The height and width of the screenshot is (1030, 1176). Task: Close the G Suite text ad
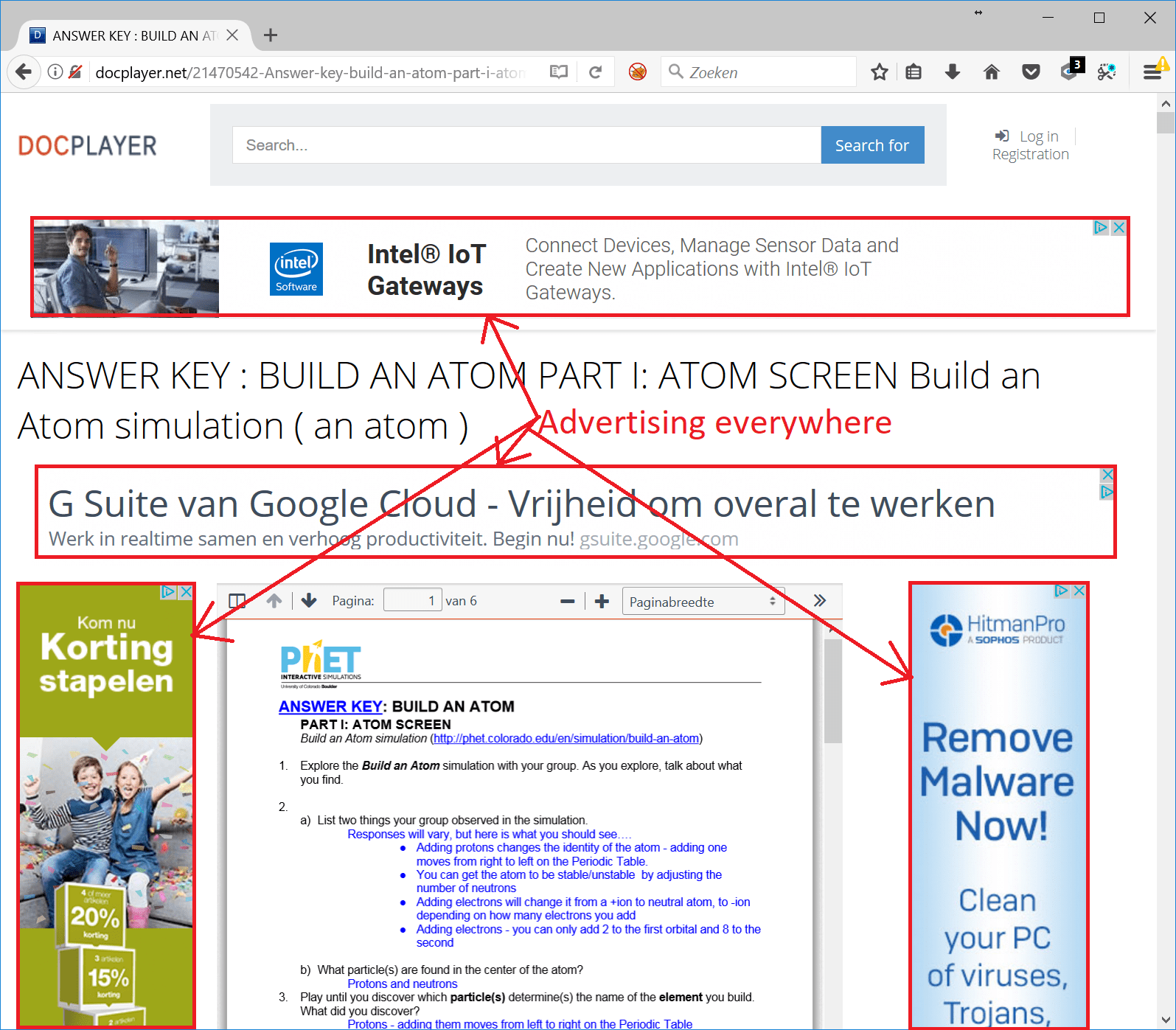pos(1107,475)
